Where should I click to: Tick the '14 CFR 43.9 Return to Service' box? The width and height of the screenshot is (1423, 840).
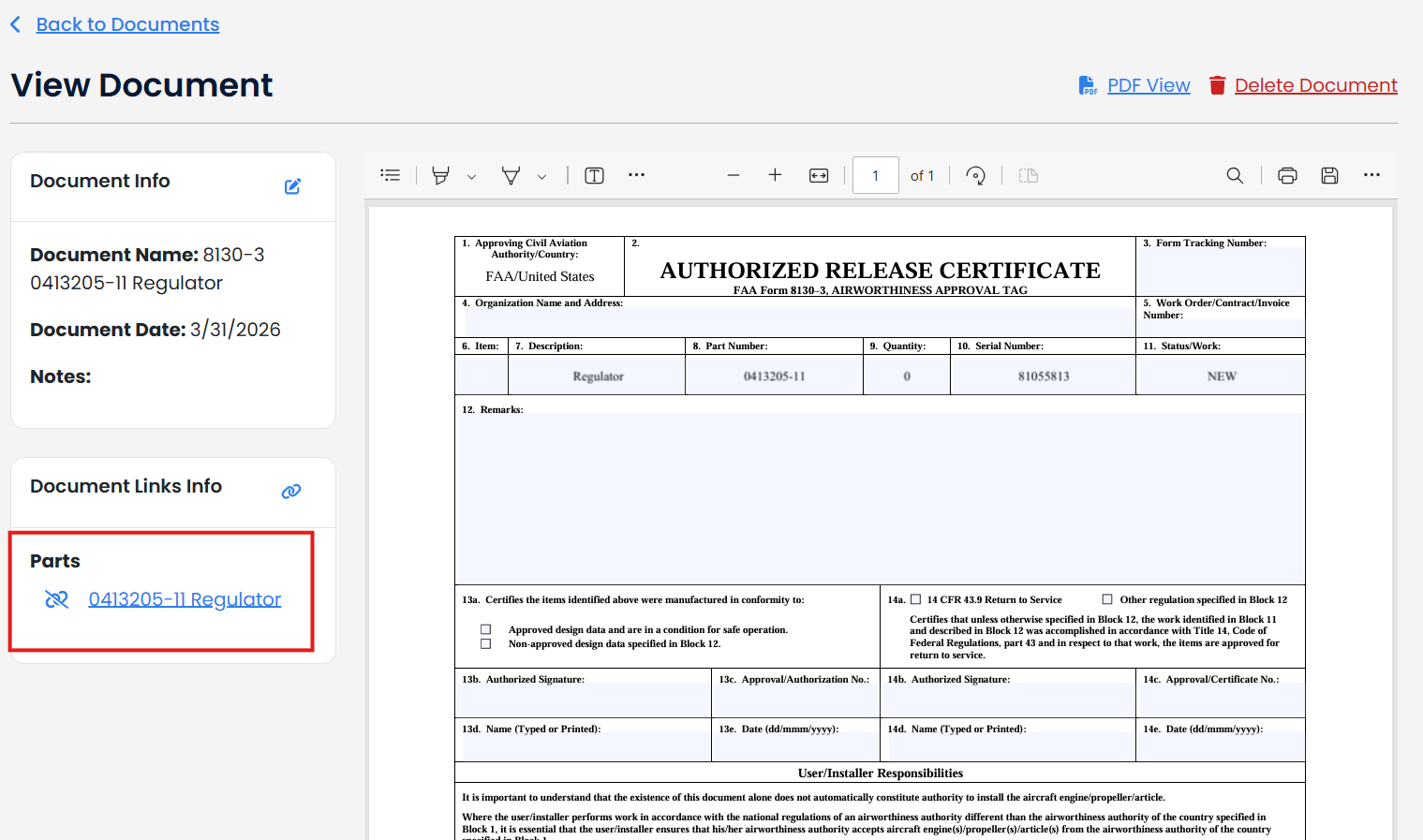point(916,599)
